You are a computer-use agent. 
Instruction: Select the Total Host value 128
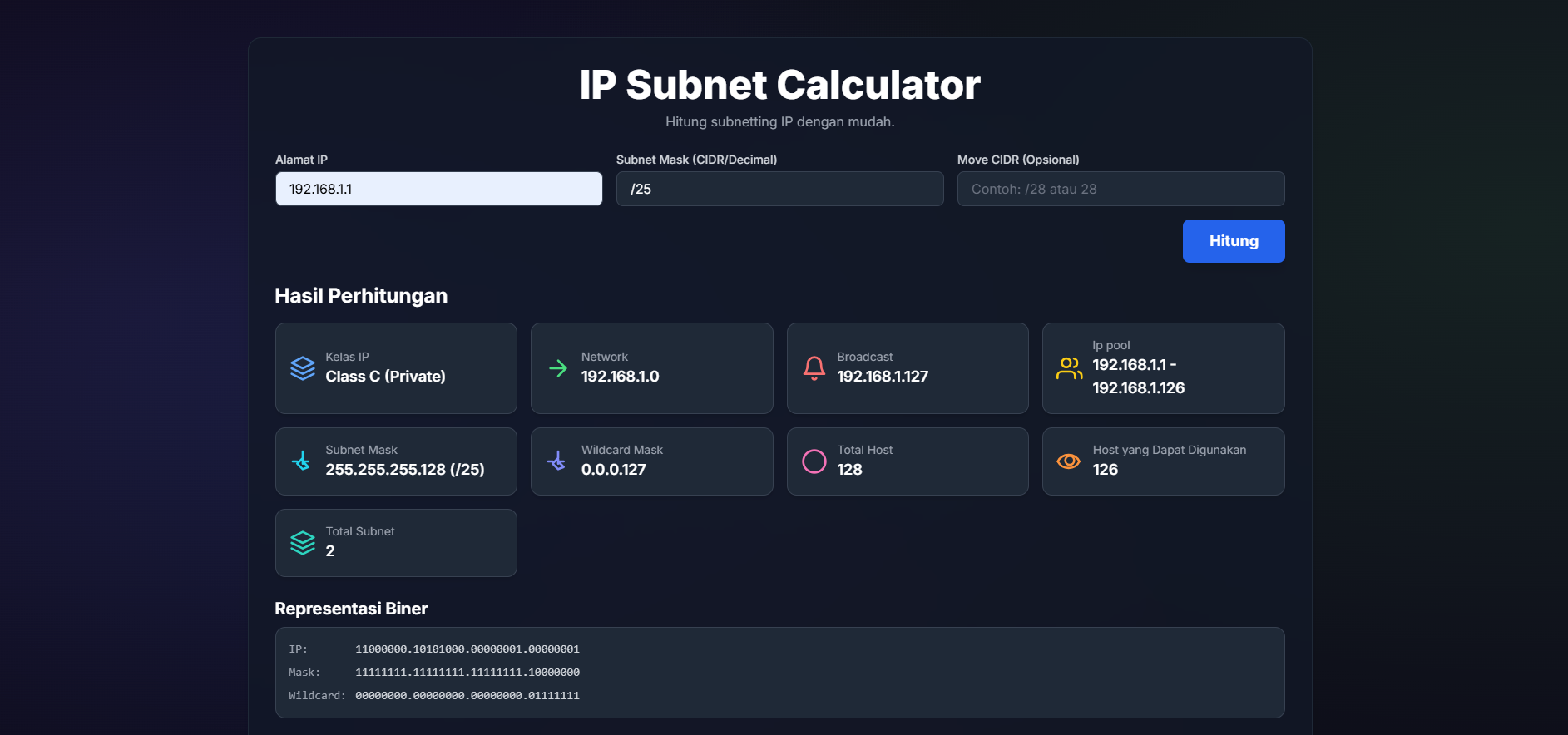(849, 470)
